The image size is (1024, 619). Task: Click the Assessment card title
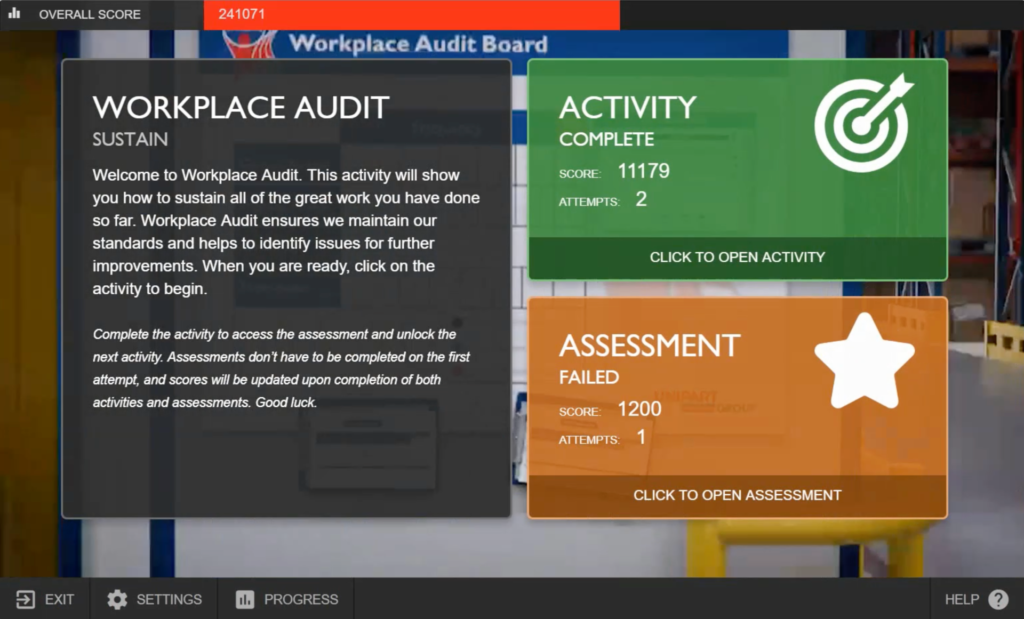(649, 346)
